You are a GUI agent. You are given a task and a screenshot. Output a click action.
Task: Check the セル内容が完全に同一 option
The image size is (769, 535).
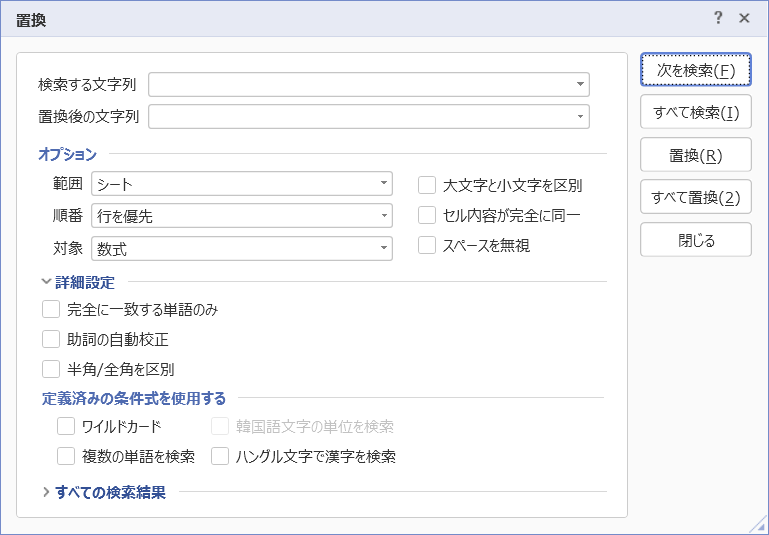pyautogui.click(x=427, y=215)
